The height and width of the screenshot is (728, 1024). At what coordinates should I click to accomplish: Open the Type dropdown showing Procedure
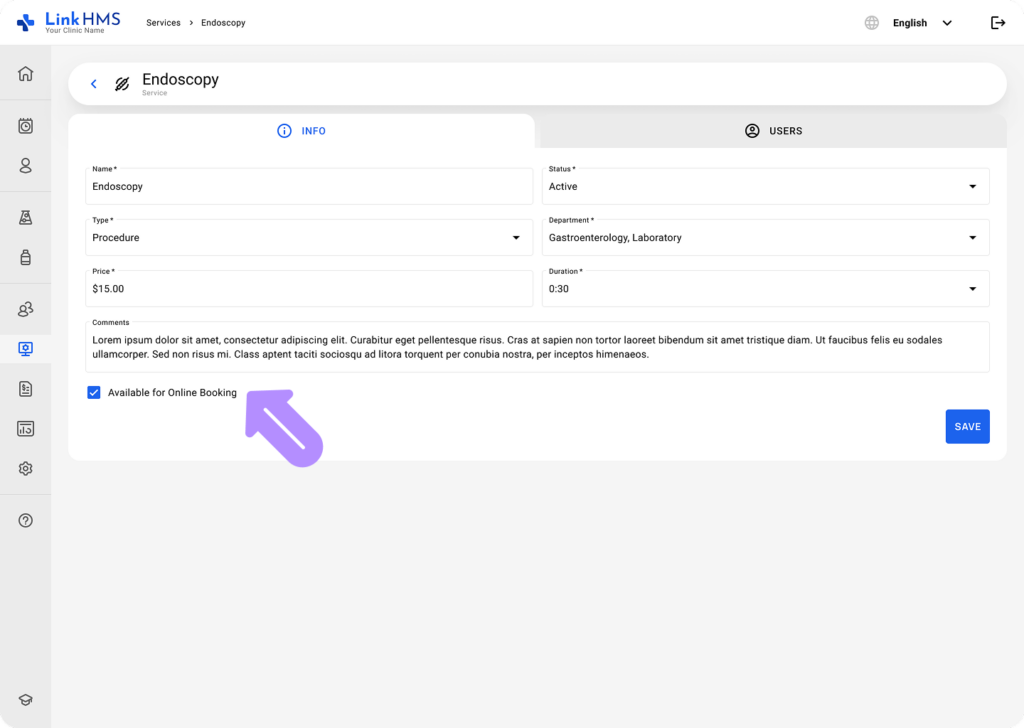pyautogui.click(x=309, y=238)
